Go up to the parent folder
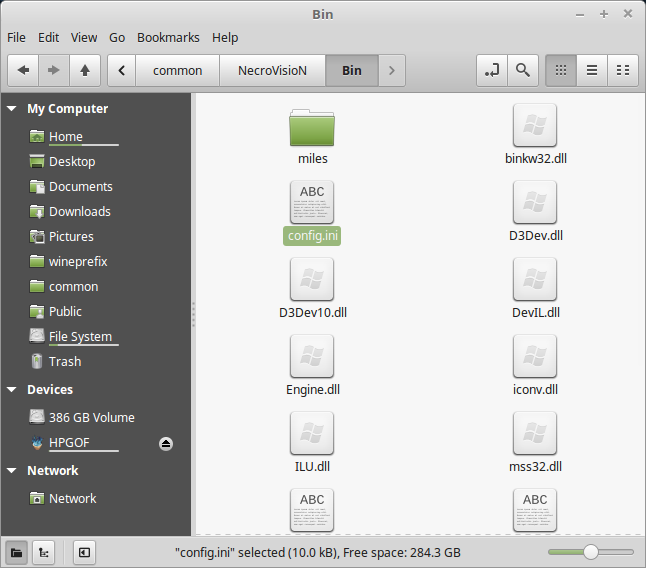646x568 pixels. tap(85, 70)
